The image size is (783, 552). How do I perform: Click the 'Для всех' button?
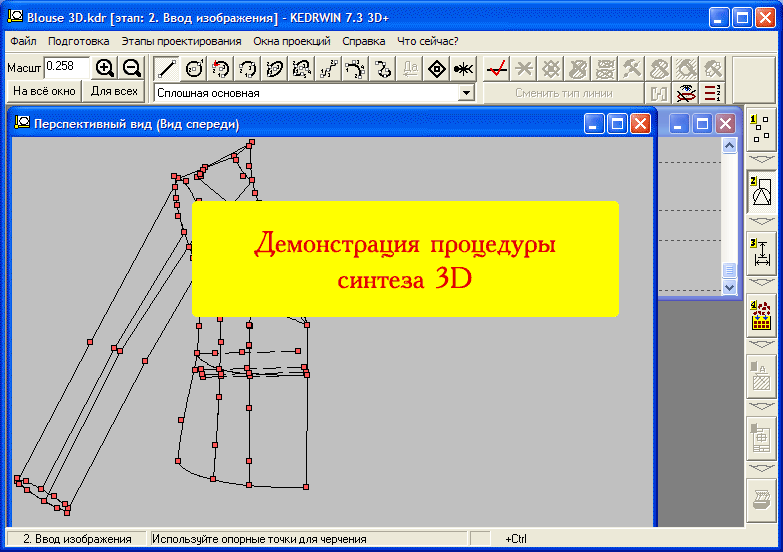coord(114,91)
